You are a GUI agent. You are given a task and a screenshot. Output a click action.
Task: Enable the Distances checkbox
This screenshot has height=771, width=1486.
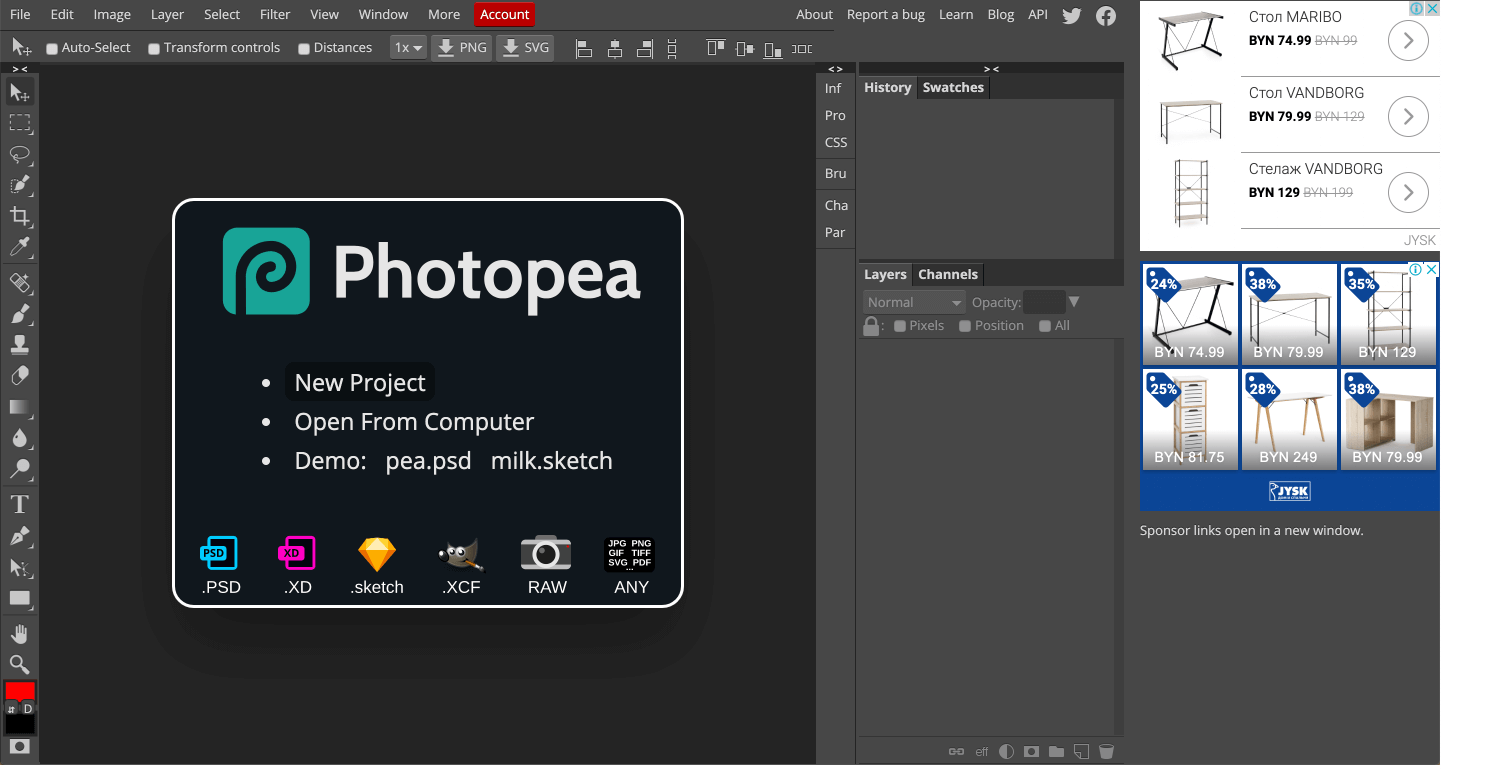pos(304,48)
